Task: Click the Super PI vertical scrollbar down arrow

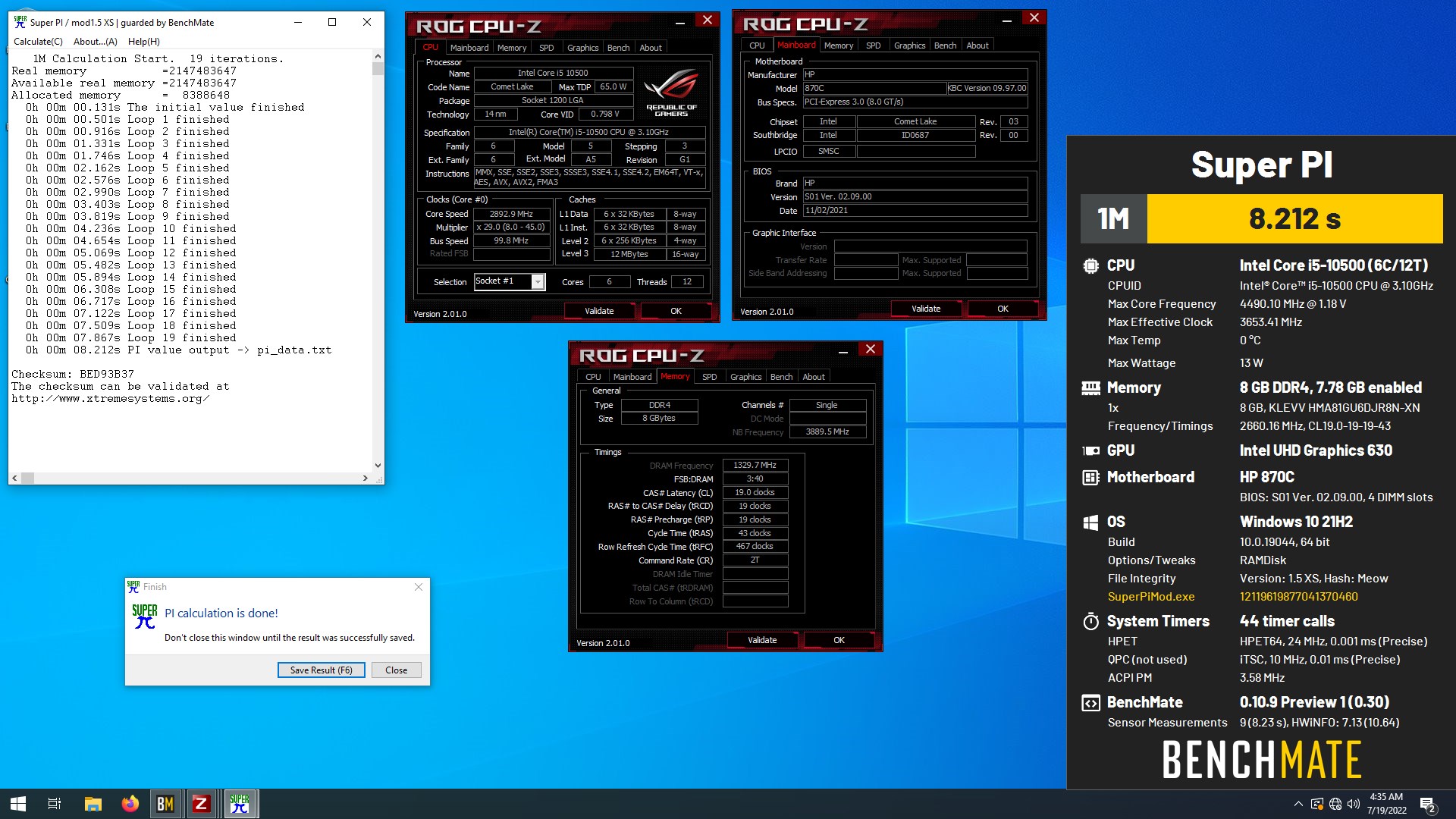Action: [378, 466]
